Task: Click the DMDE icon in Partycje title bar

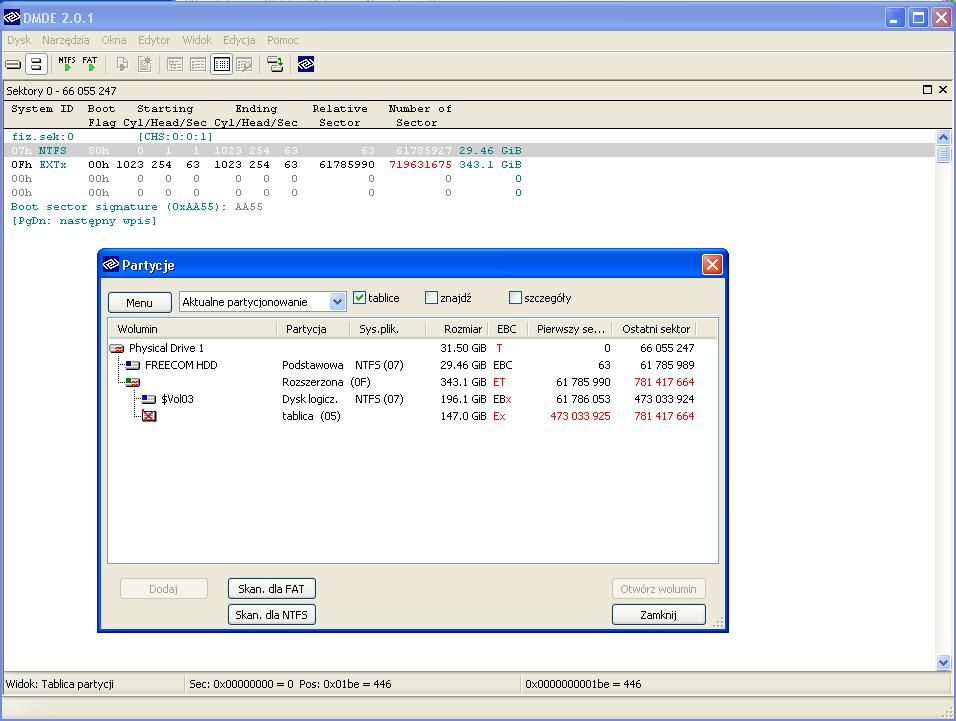Action: pos(110,265)
